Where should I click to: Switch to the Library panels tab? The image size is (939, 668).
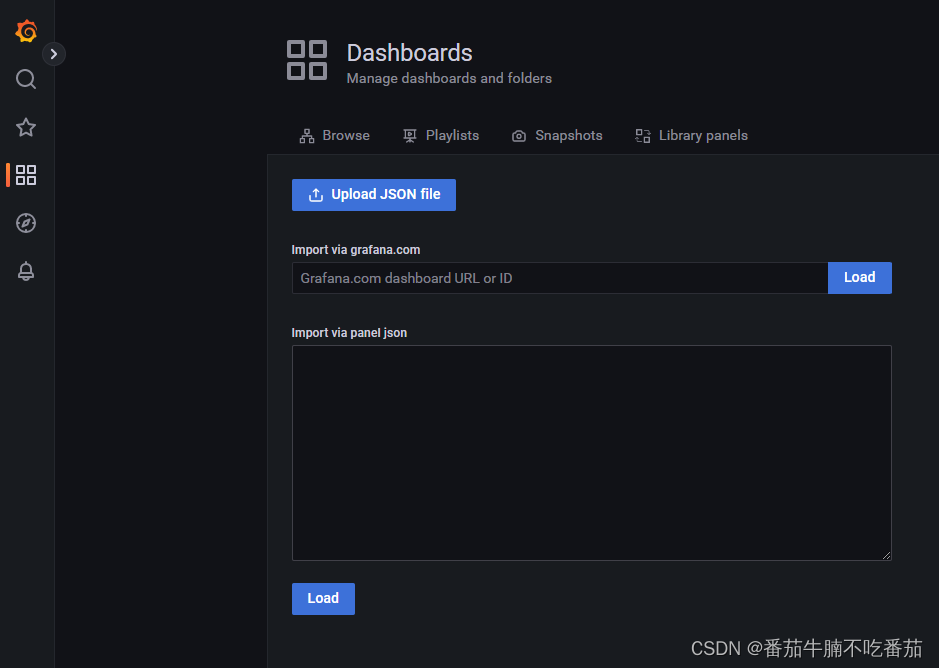coord(691,136)
